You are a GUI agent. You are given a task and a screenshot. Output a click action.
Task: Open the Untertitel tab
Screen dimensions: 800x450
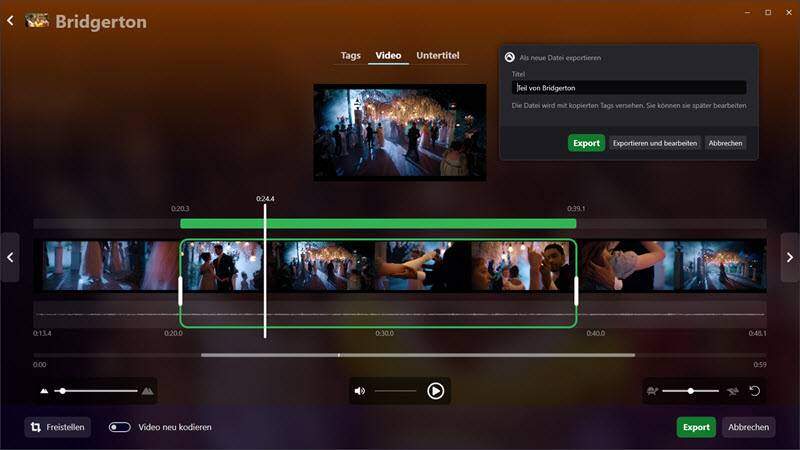[x=438, y=56]
